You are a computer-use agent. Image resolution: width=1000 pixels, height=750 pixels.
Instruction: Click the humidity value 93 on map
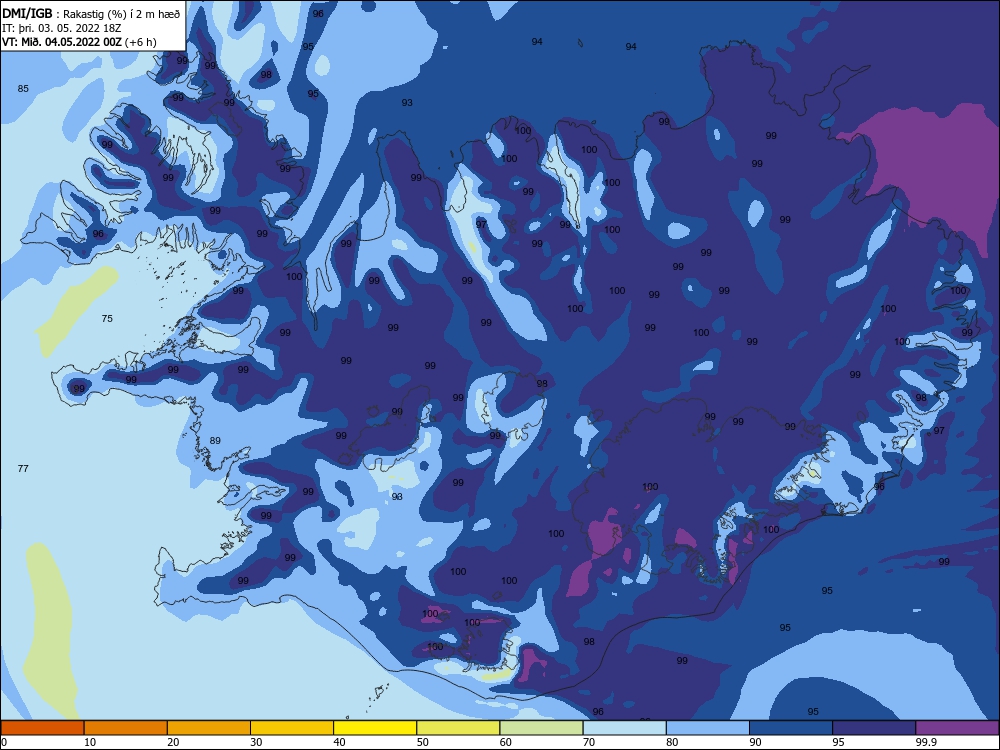coord(407,103)
